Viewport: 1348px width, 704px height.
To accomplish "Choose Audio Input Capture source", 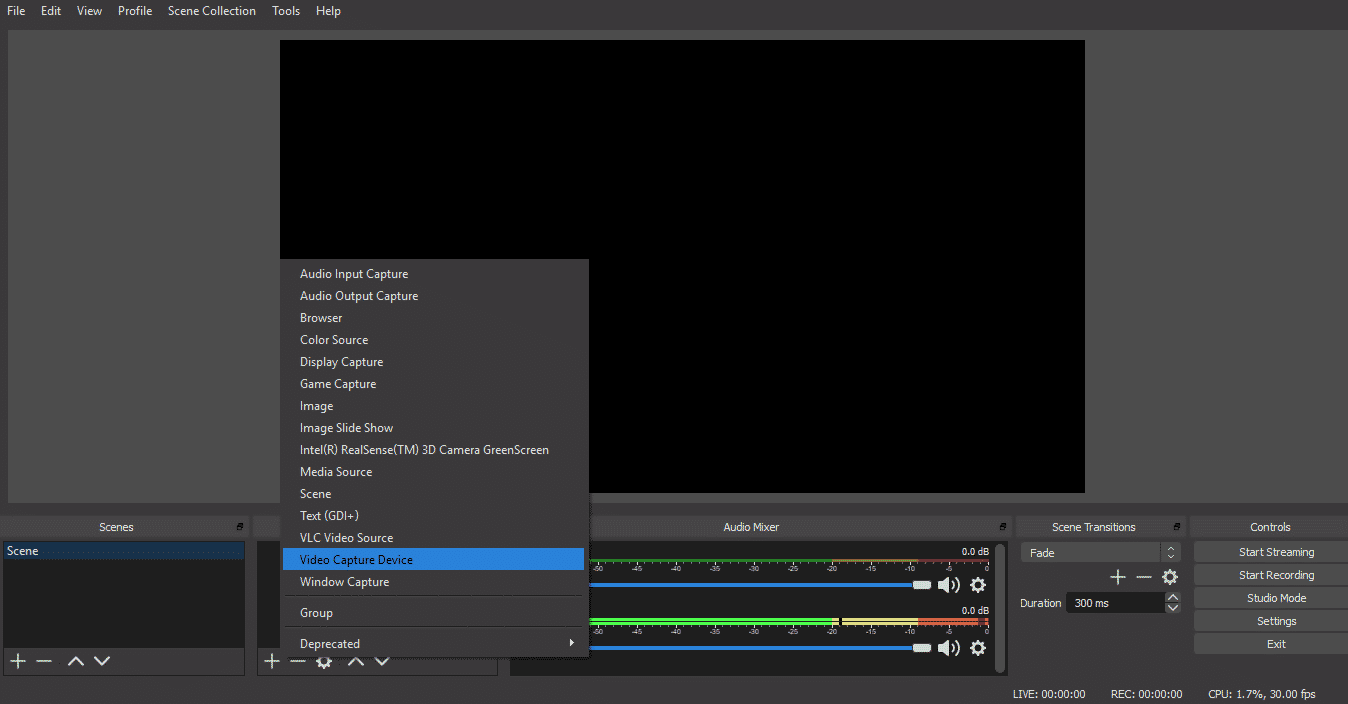I will click(432, 274).
